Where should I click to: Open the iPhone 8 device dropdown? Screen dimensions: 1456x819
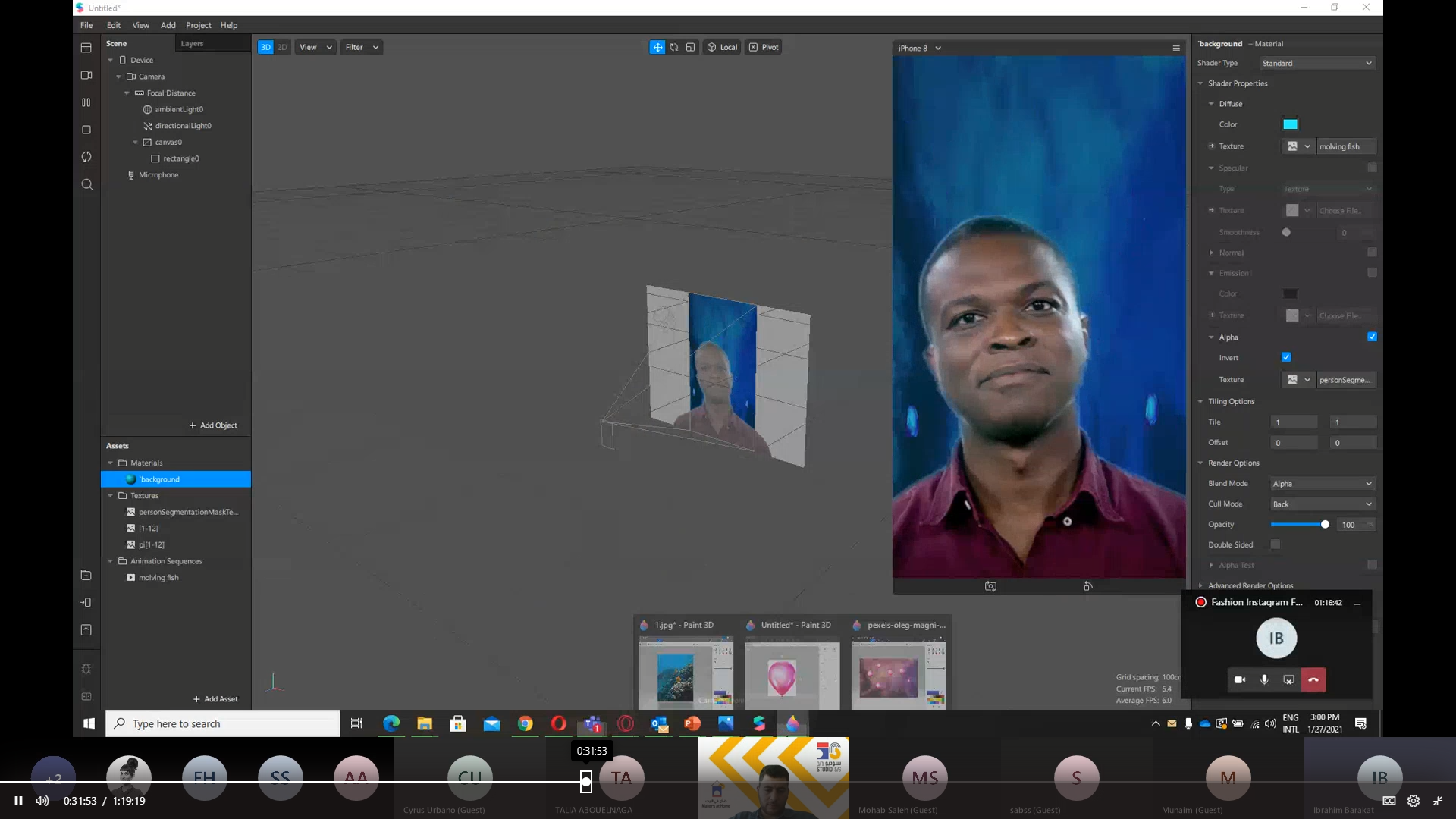(919, 48)
